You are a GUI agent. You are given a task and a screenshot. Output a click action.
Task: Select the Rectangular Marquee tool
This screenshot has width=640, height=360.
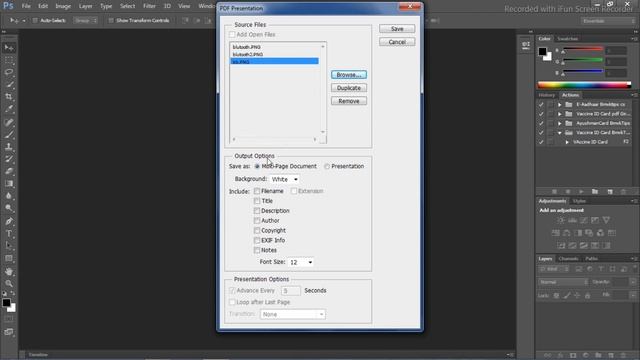9,60
